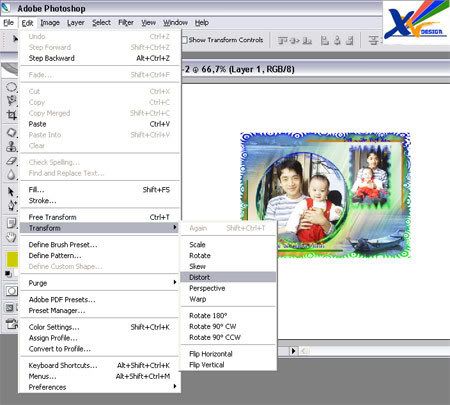Image resolution: width=450 pixels, height=405 pixels.
Task: Choose Convert to Profile...
Action: [x=100, y=349]
